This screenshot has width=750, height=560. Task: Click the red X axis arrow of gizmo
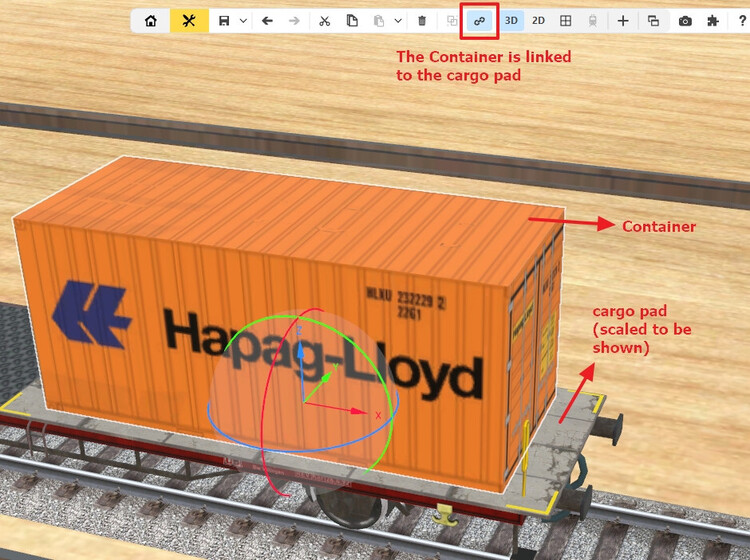coord(361,411)
